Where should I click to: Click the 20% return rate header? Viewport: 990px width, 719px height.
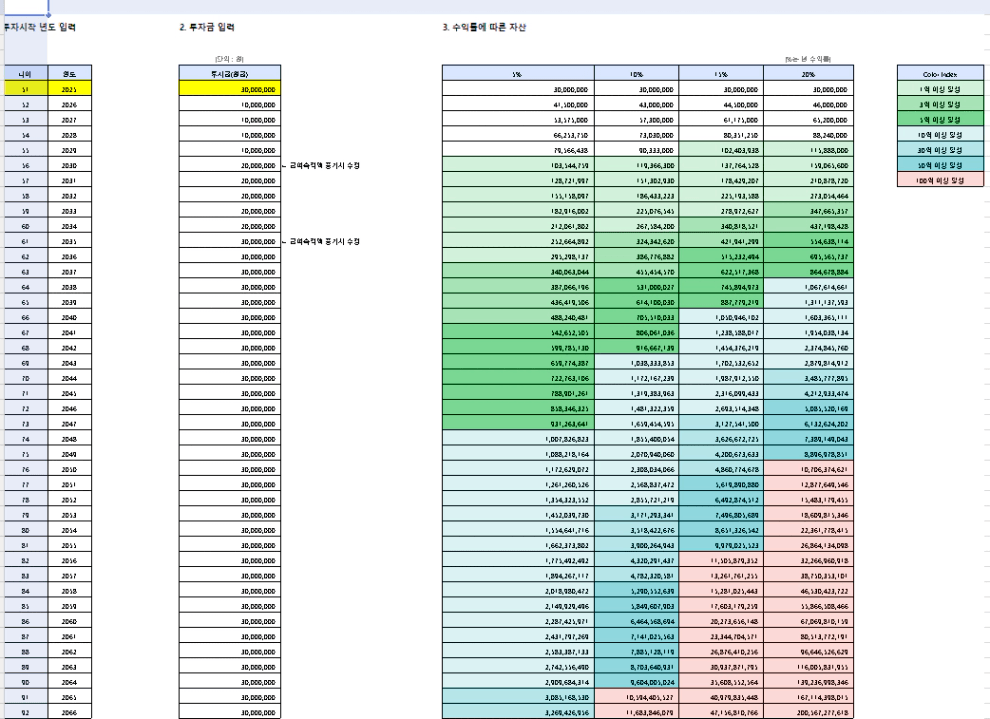point(807,74)
